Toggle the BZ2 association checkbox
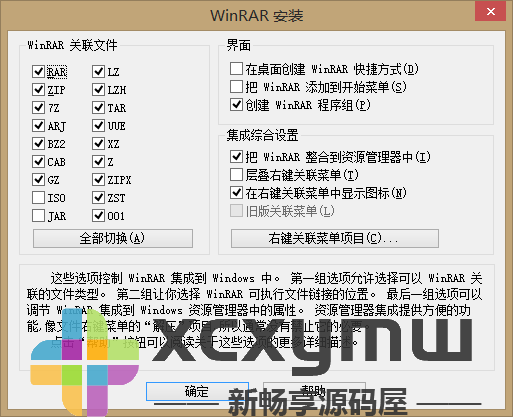513x417 pixels. [x=38, y=143]
